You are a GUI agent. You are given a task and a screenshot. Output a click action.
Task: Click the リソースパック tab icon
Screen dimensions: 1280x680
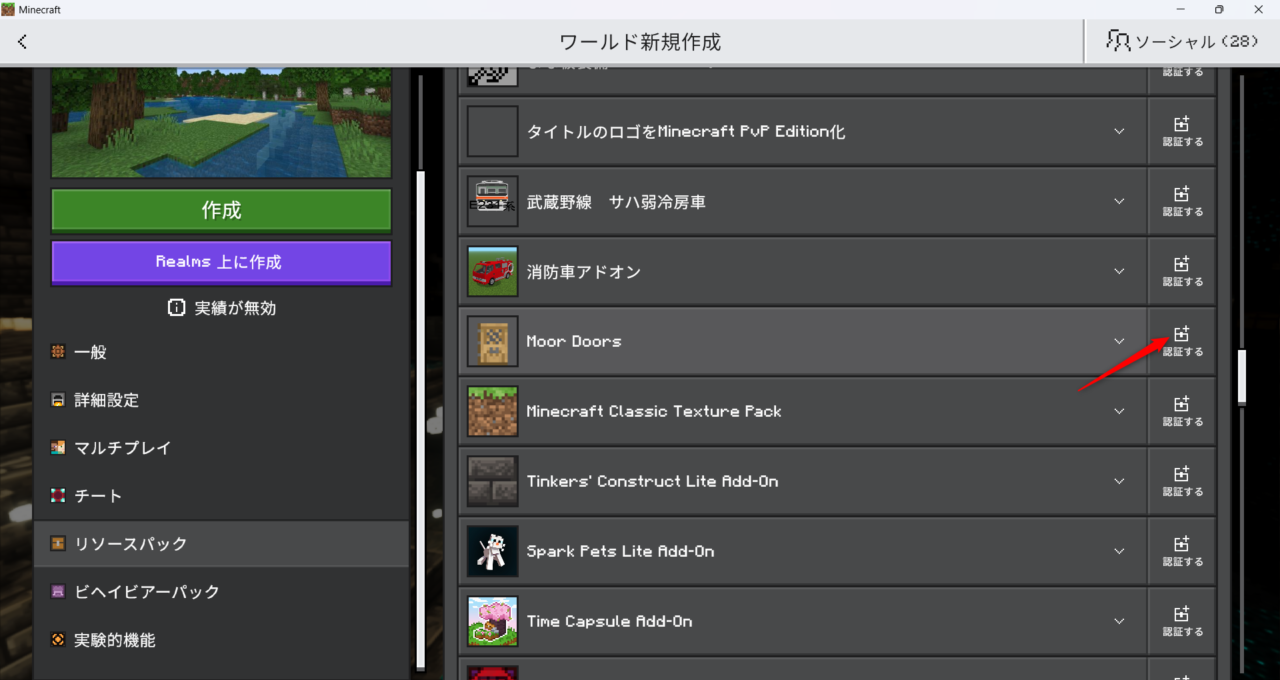[x=58, y=544]
